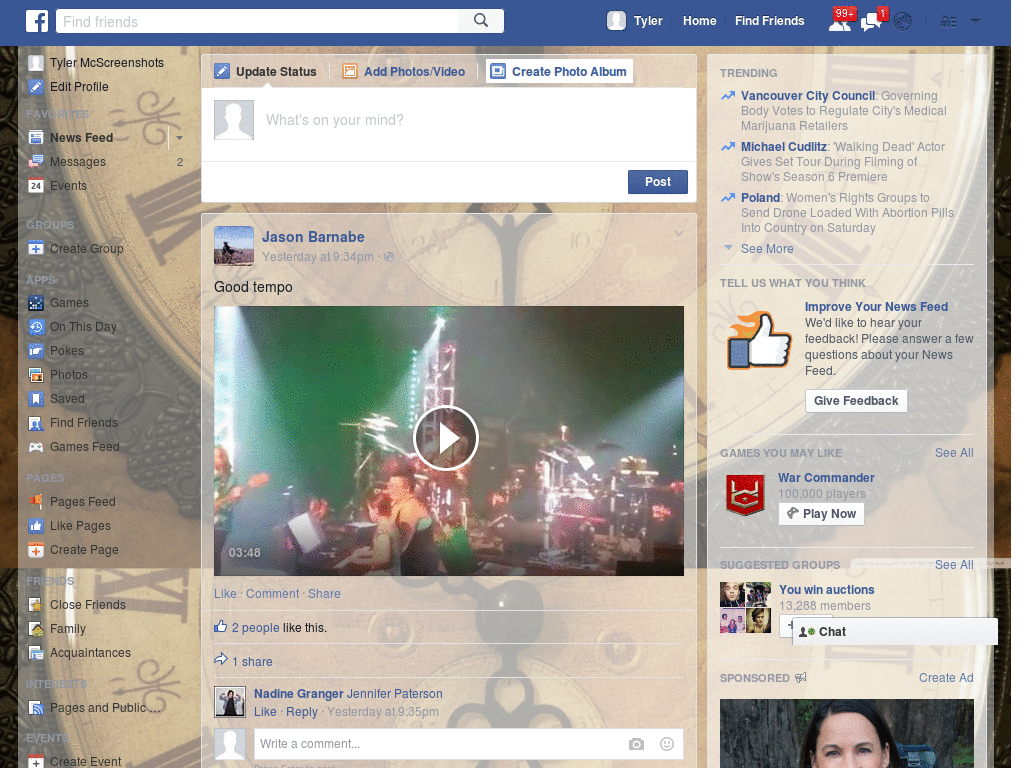Open account menu dropdown arrow
The height and width of the screenshot is (768, 1024).
pos(975,21)
